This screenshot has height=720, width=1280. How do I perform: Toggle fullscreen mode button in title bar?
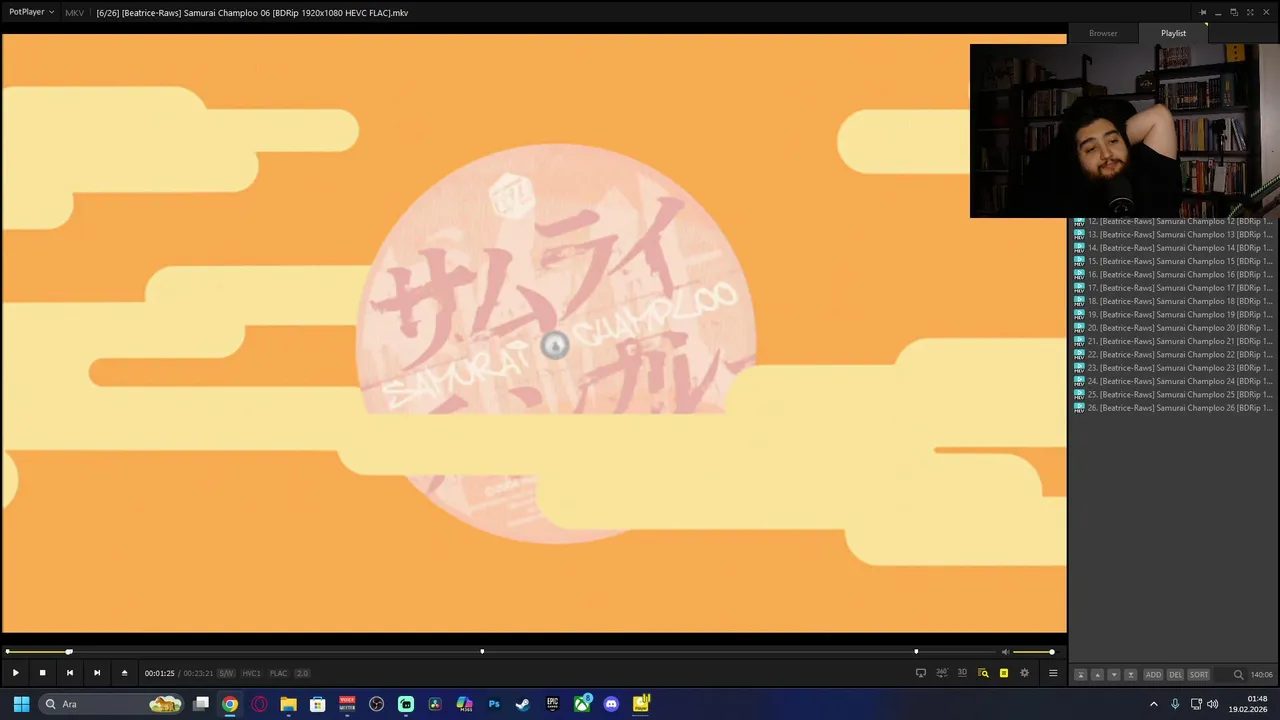[x=1249, y=12]
